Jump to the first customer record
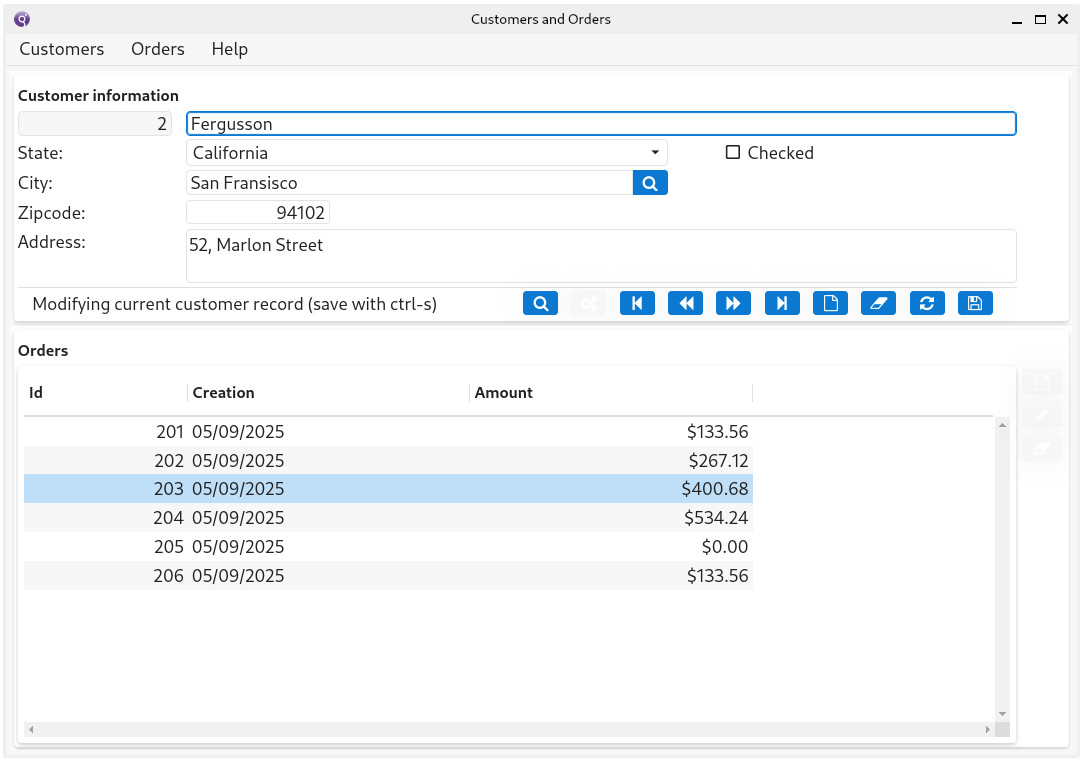 coord(637,303)
